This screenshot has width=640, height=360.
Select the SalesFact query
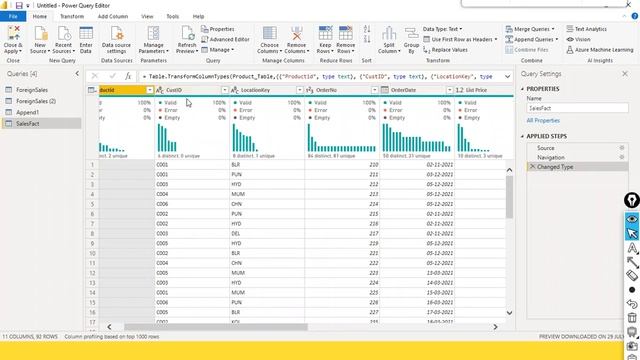[41, 123]
